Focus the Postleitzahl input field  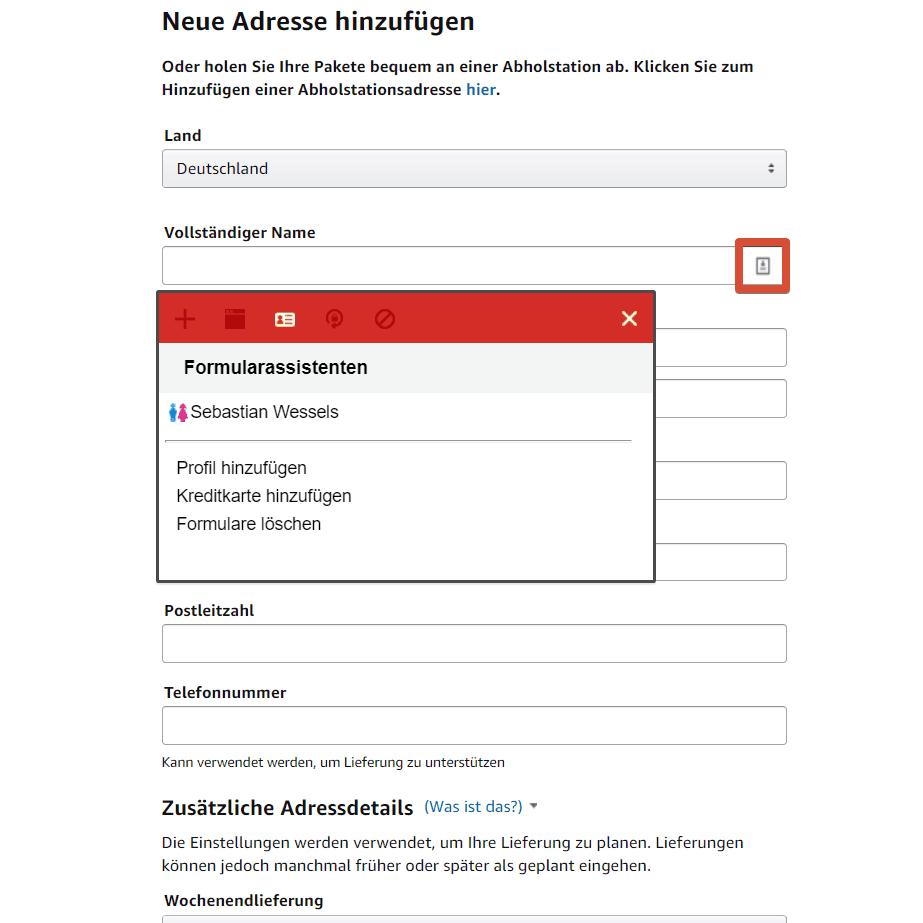point(474,643)
